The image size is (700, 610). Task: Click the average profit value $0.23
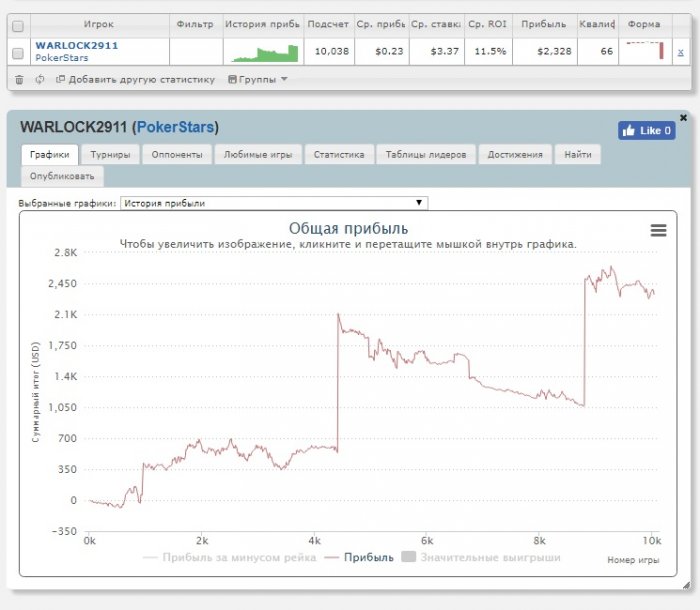pos(389,51)
